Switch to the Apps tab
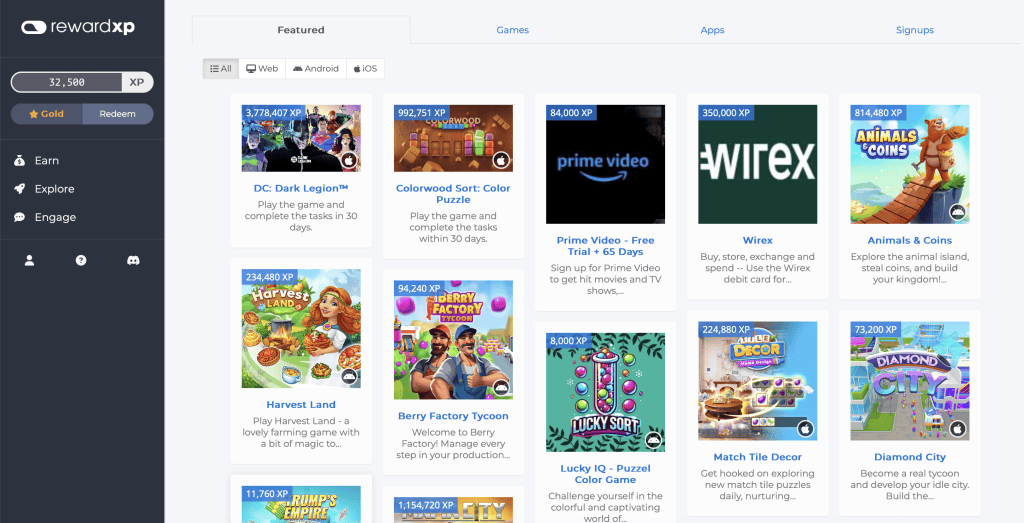 click(712, 30)
